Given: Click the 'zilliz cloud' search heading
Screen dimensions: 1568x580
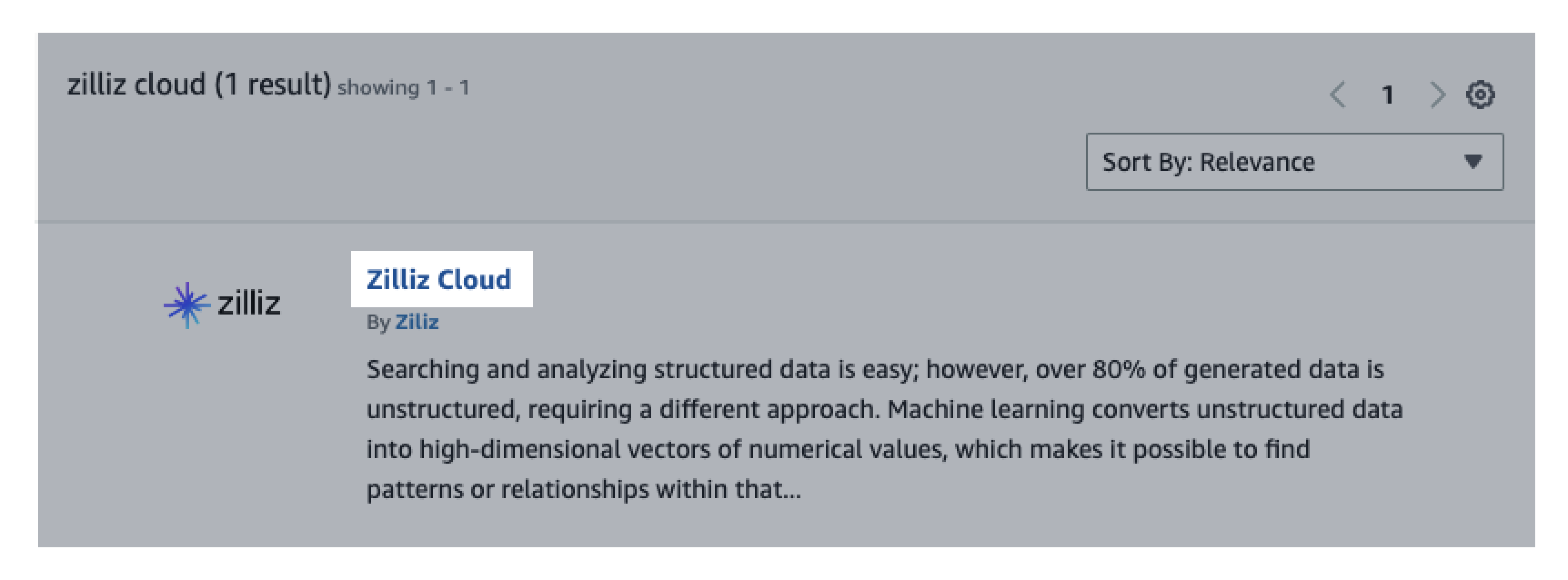Looking at the screenshot, I should coord(136,85).
